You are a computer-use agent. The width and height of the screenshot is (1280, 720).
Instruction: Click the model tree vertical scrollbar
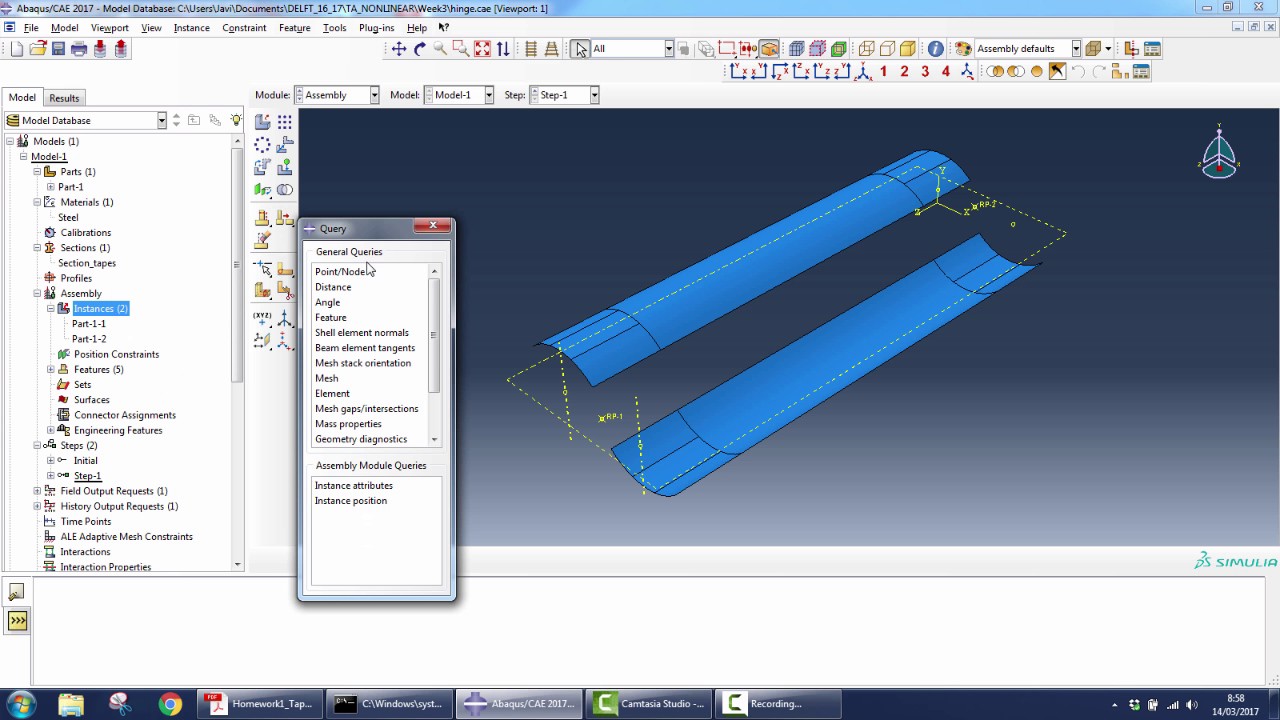237,264
